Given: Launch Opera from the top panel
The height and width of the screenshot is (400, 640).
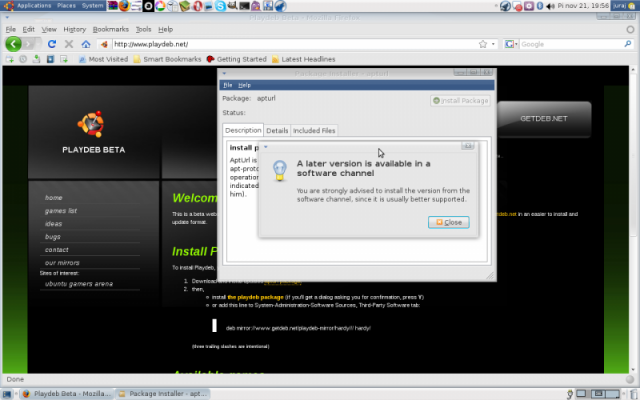Looking at the screenshot, I should coord(198,6).
